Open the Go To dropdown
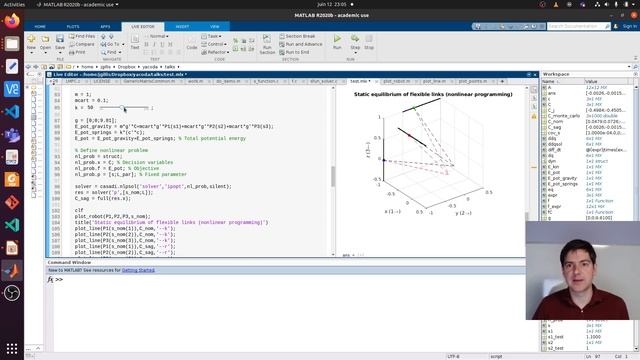 point(113,44)
